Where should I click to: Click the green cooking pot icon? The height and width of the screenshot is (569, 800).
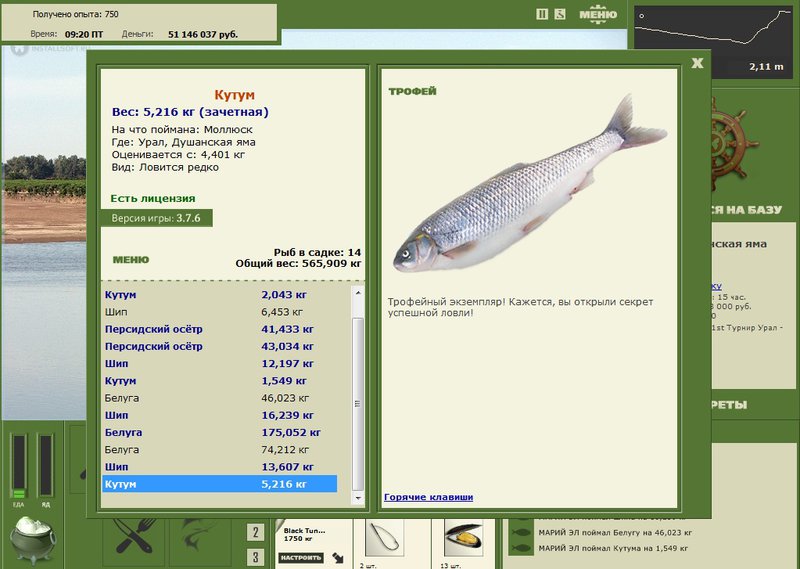click(33, 540)
